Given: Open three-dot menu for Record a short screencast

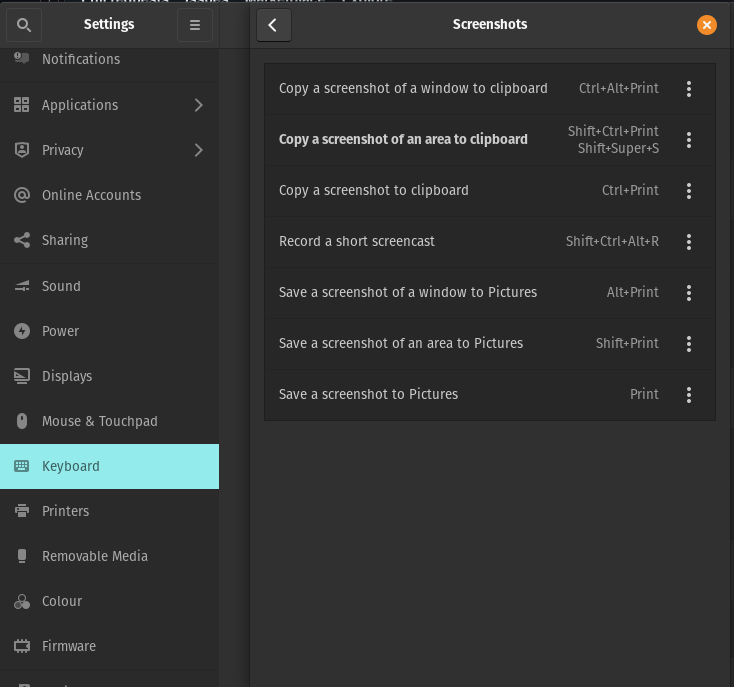Looking at the screenshot, I should tap(689, 241).
